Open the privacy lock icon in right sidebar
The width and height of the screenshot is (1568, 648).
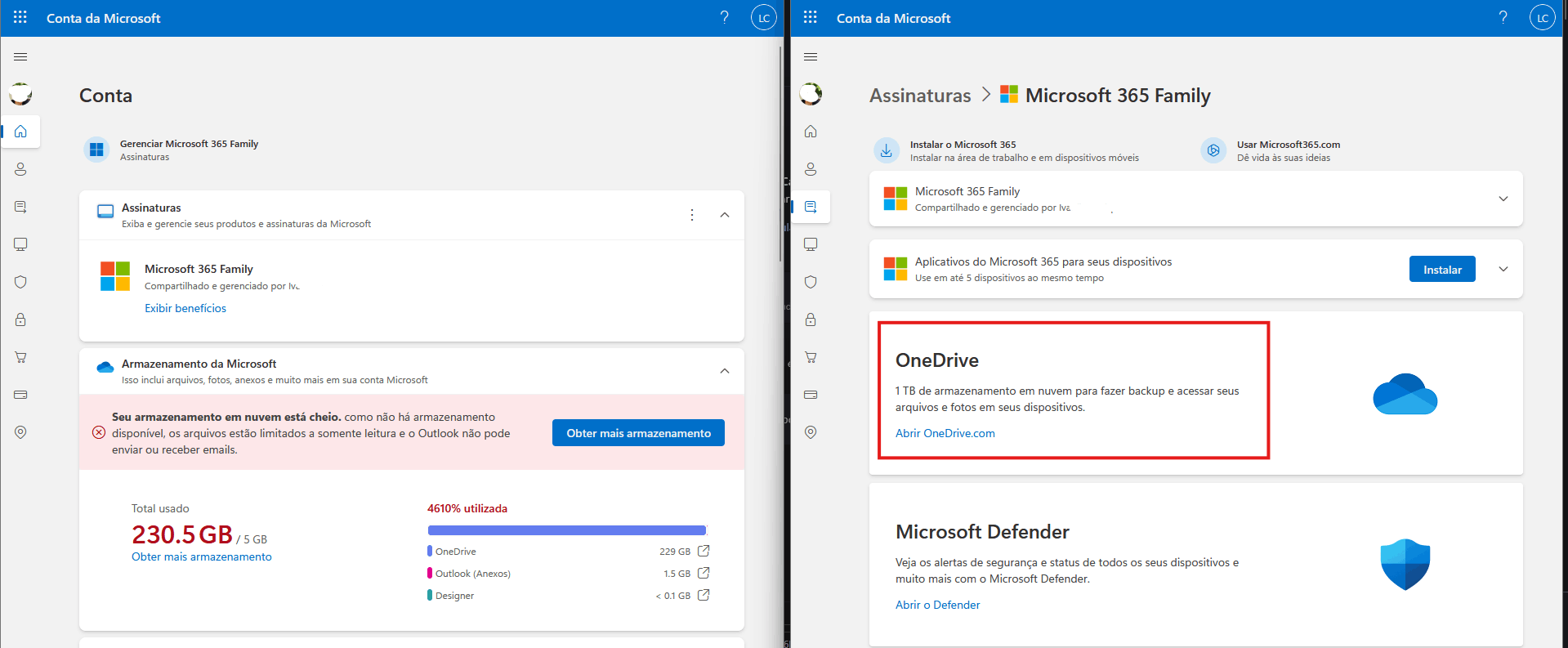tap(811, 320)
